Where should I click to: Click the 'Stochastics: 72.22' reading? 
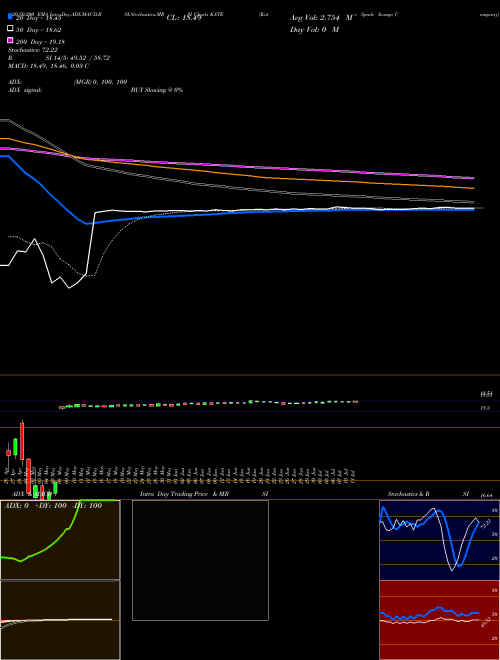33,50
